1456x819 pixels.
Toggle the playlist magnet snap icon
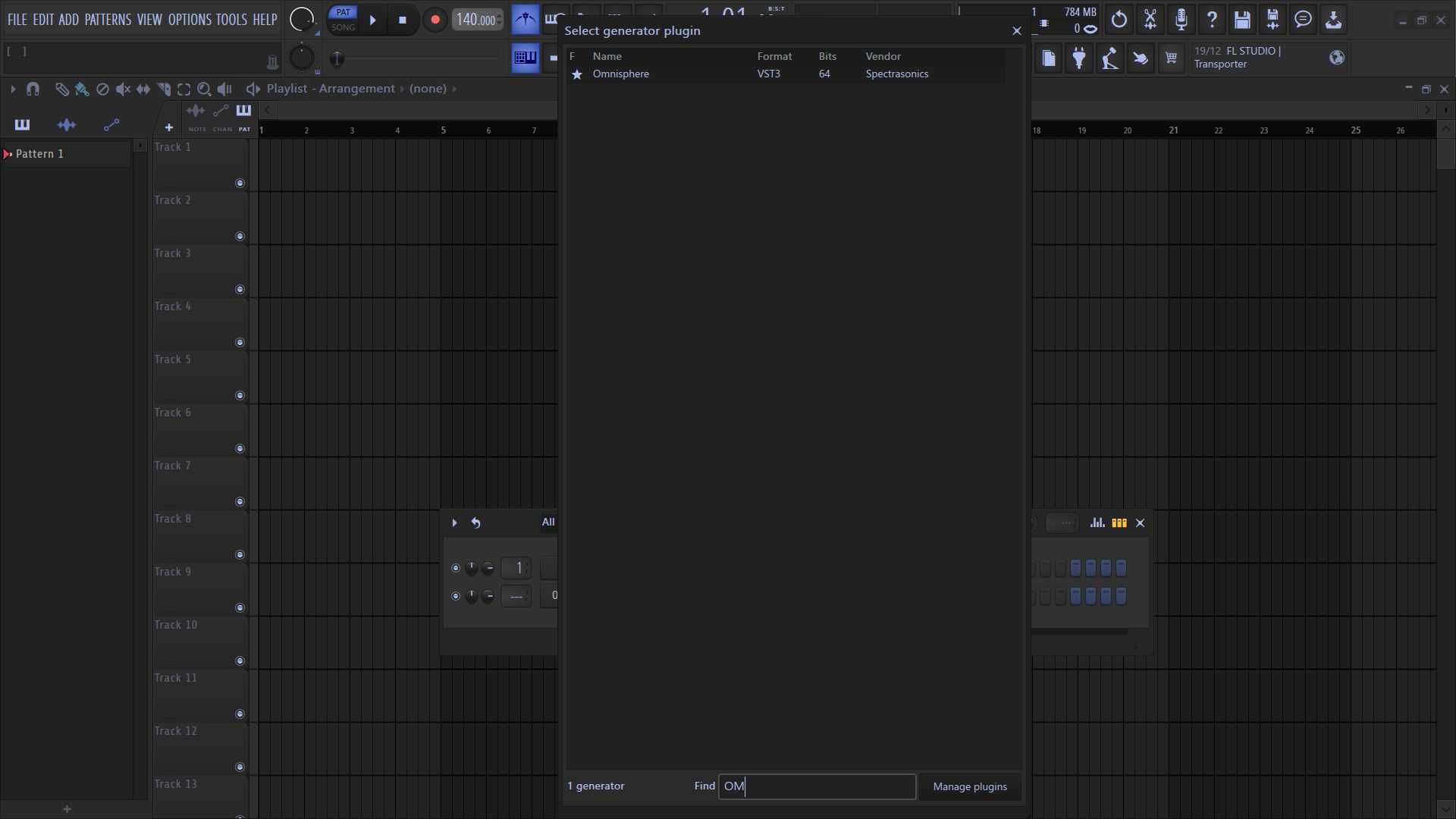point(33,89)
